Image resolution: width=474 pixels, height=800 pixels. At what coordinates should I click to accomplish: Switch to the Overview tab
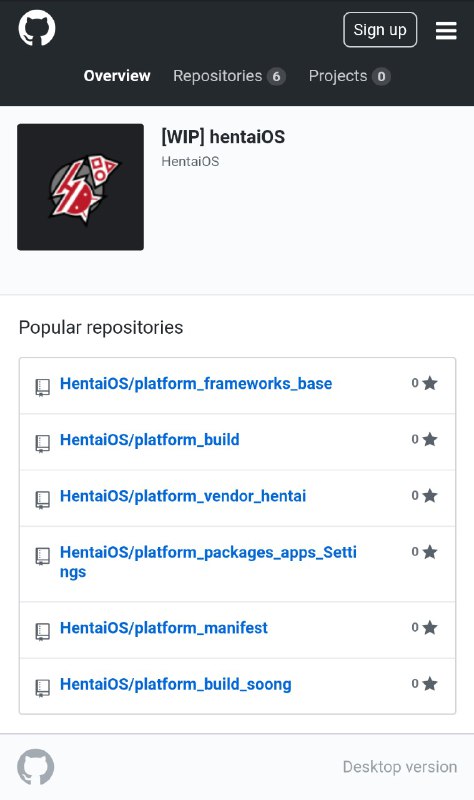(117, 76)
